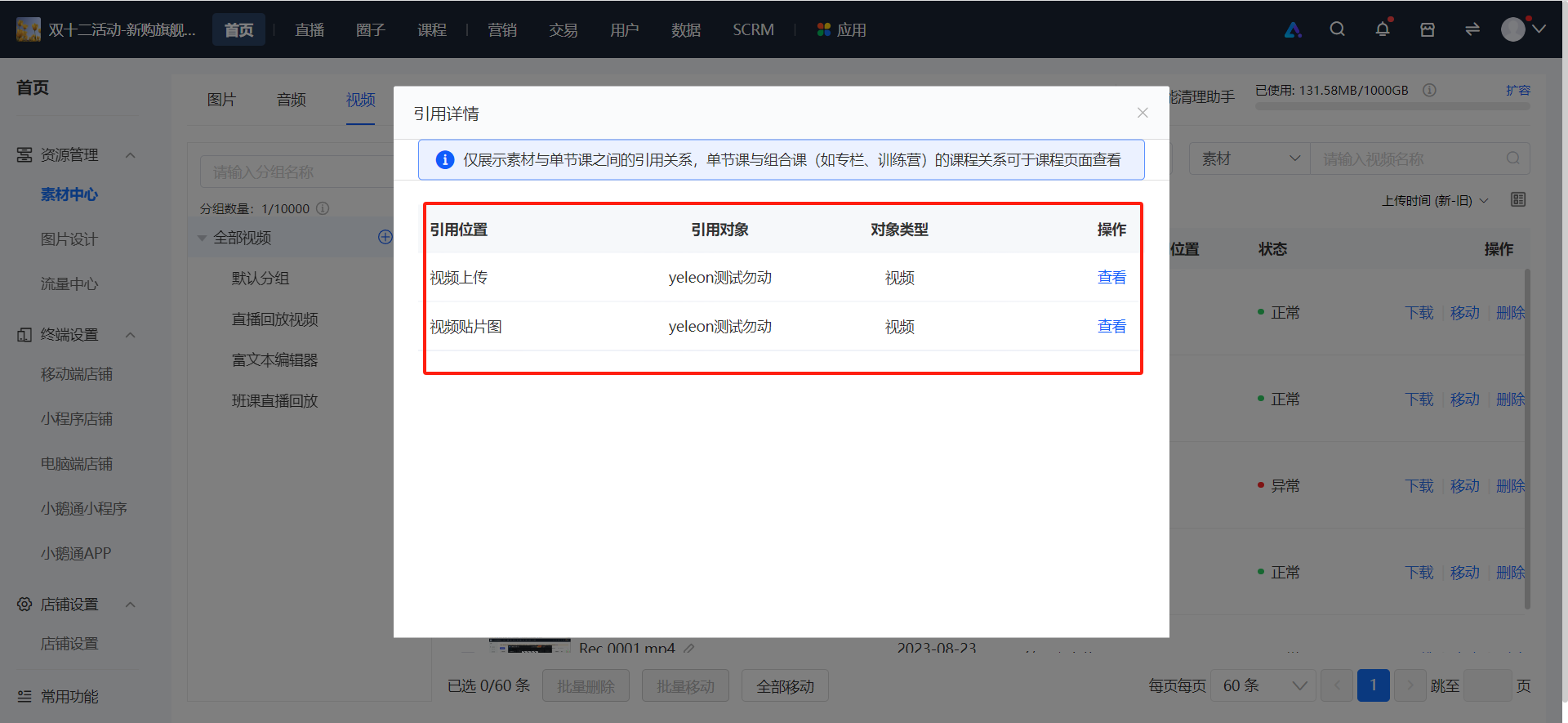Switch to list layout view icon
Image resolution: width=1568 pixels, height=723 pixels.
1518,200
